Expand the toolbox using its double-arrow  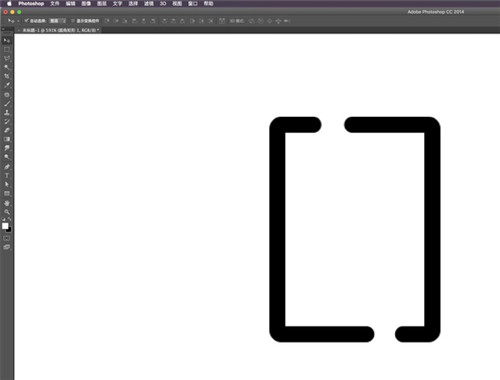click(x=3, y=29)
